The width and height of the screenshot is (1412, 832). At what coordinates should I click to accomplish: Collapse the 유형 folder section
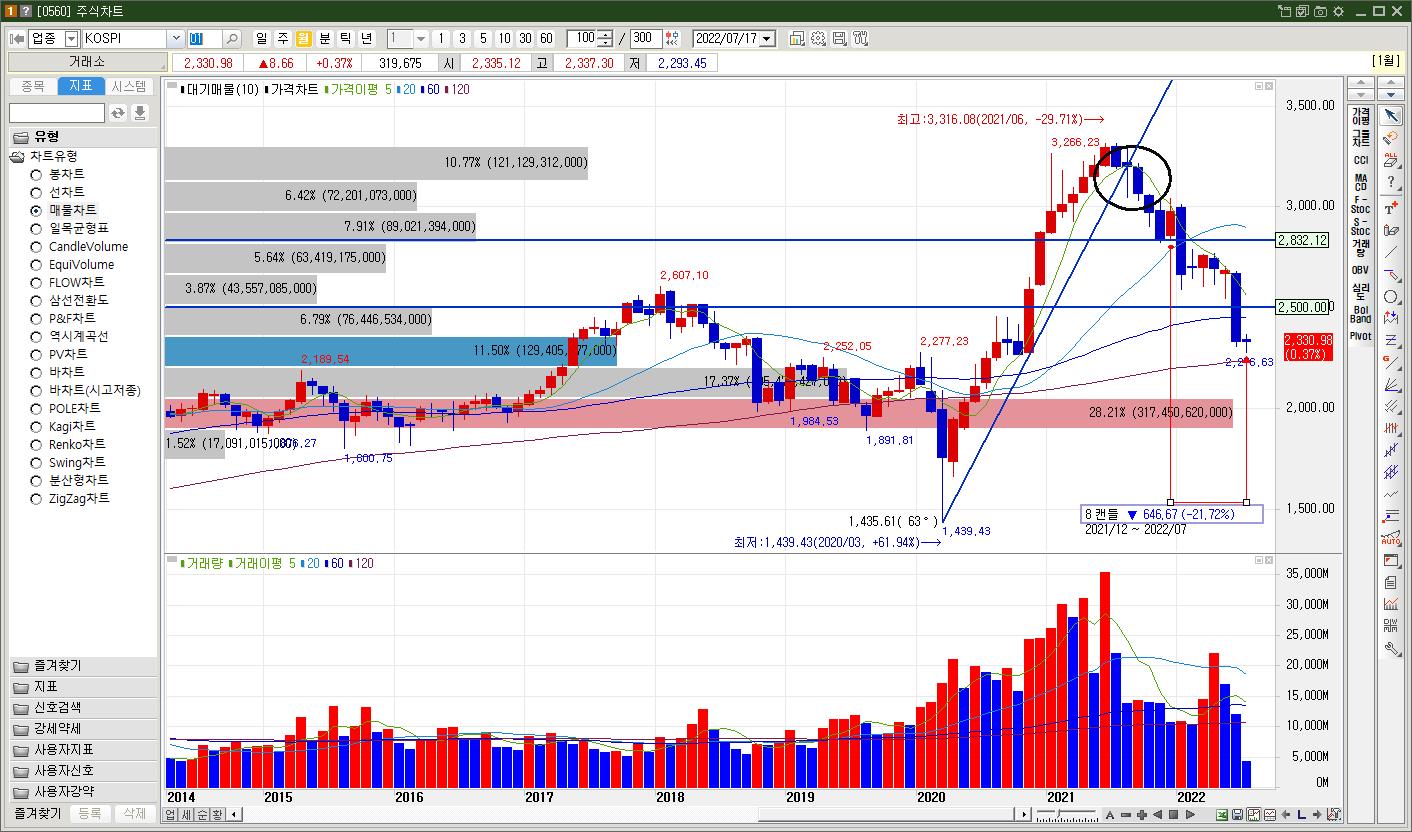click(x=82, y=137)
